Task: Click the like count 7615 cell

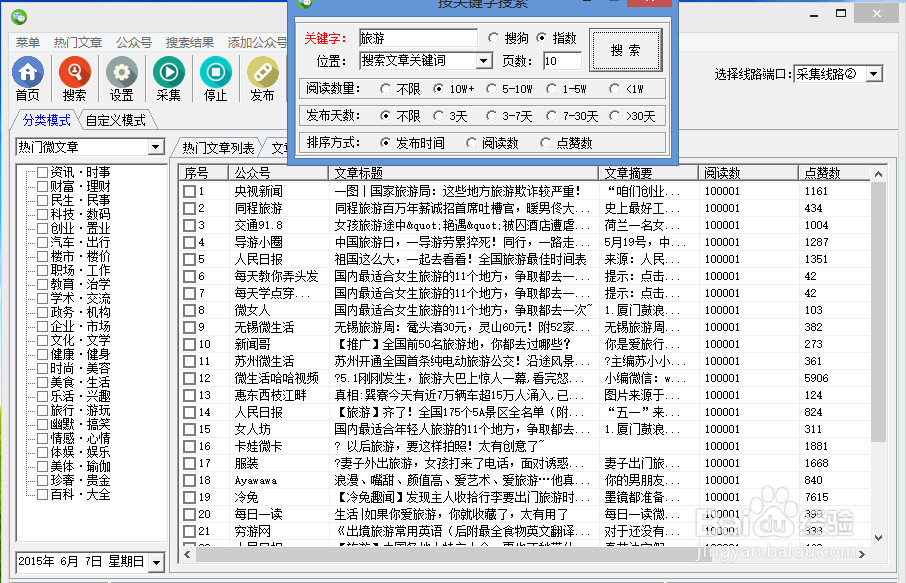Action: 816,497
